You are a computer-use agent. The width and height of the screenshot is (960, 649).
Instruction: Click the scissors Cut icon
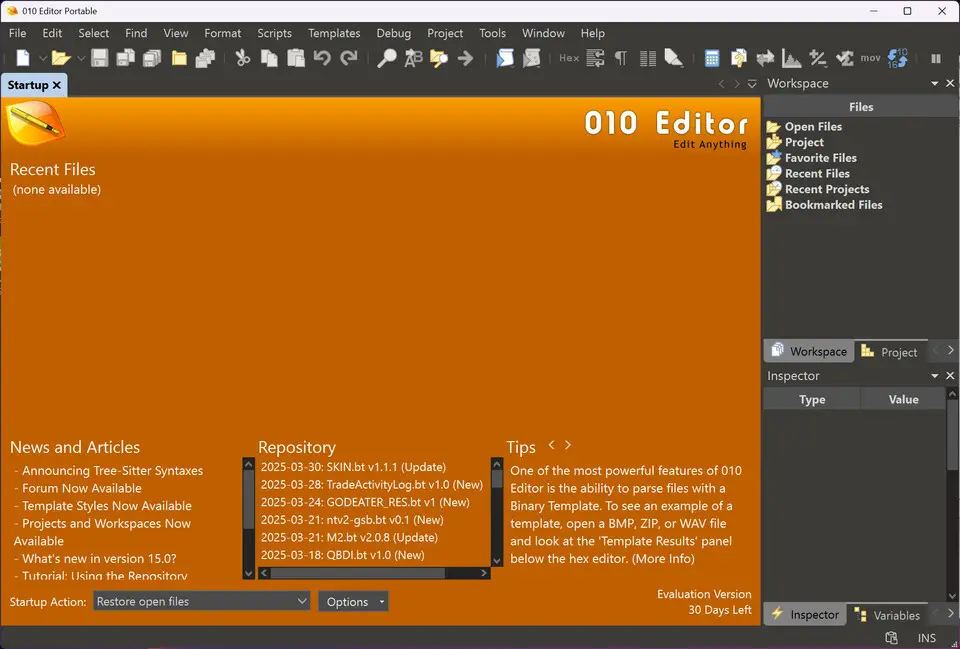[x=243, y=58]
